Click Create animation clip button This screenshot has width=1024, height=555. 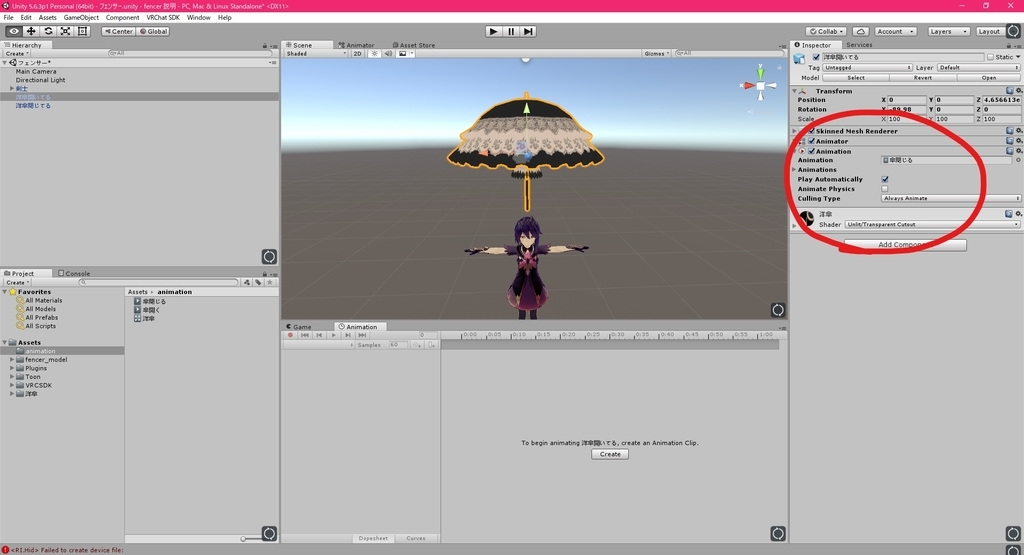[610, 454]
